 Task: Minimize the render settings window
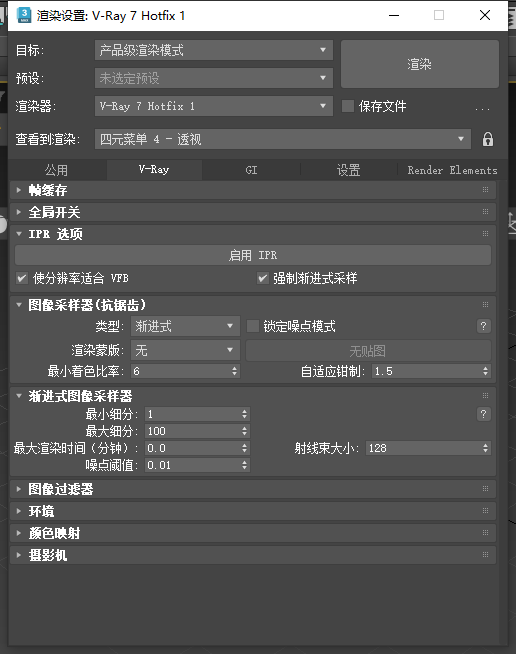394,15
